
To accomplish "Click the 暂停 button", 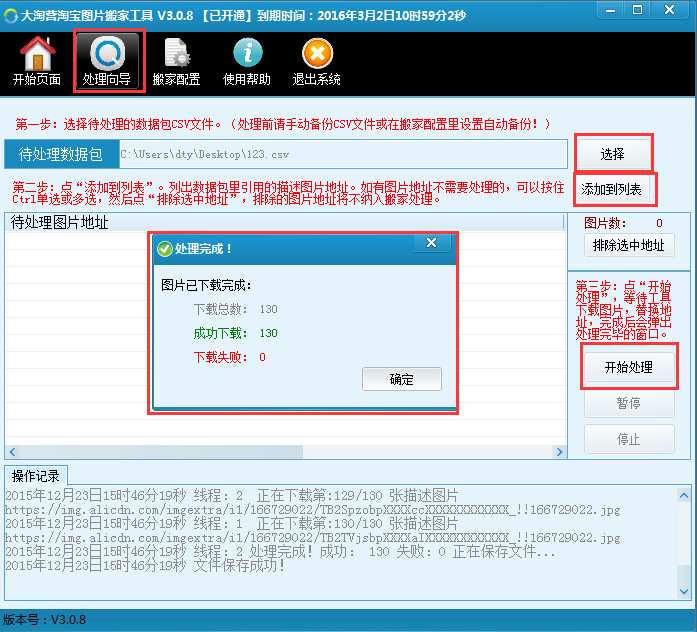I will 629,403.
